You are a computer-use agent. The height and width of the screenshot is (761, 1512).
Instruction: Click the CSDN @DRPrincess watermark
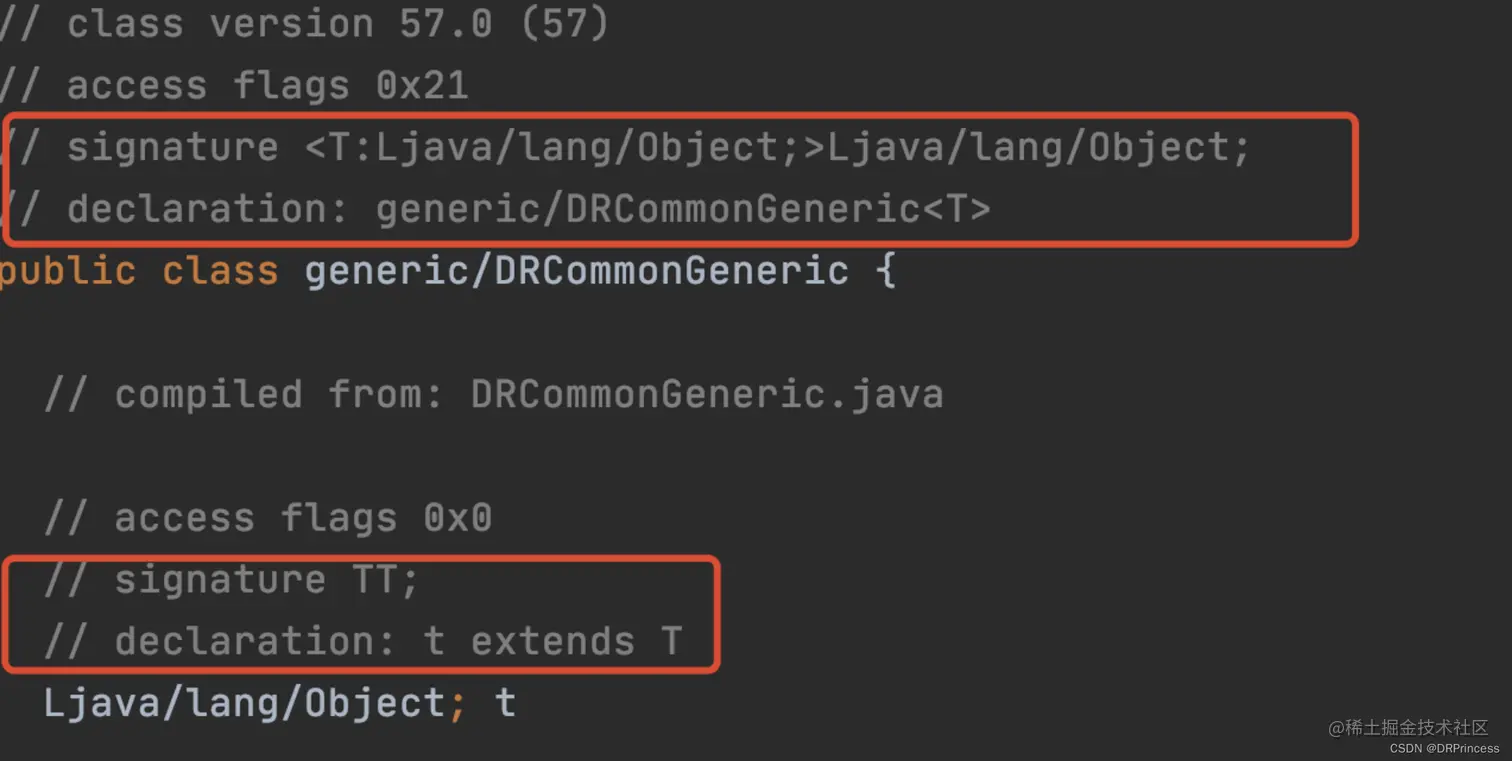1445,748
